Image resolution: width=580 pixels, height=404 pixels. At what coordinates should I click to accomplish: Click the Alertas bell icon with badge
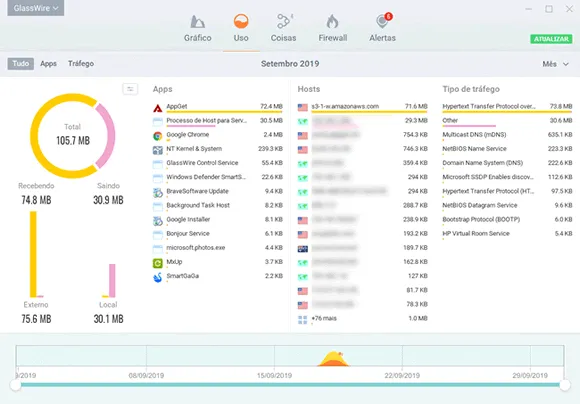(x=383, y=21)
